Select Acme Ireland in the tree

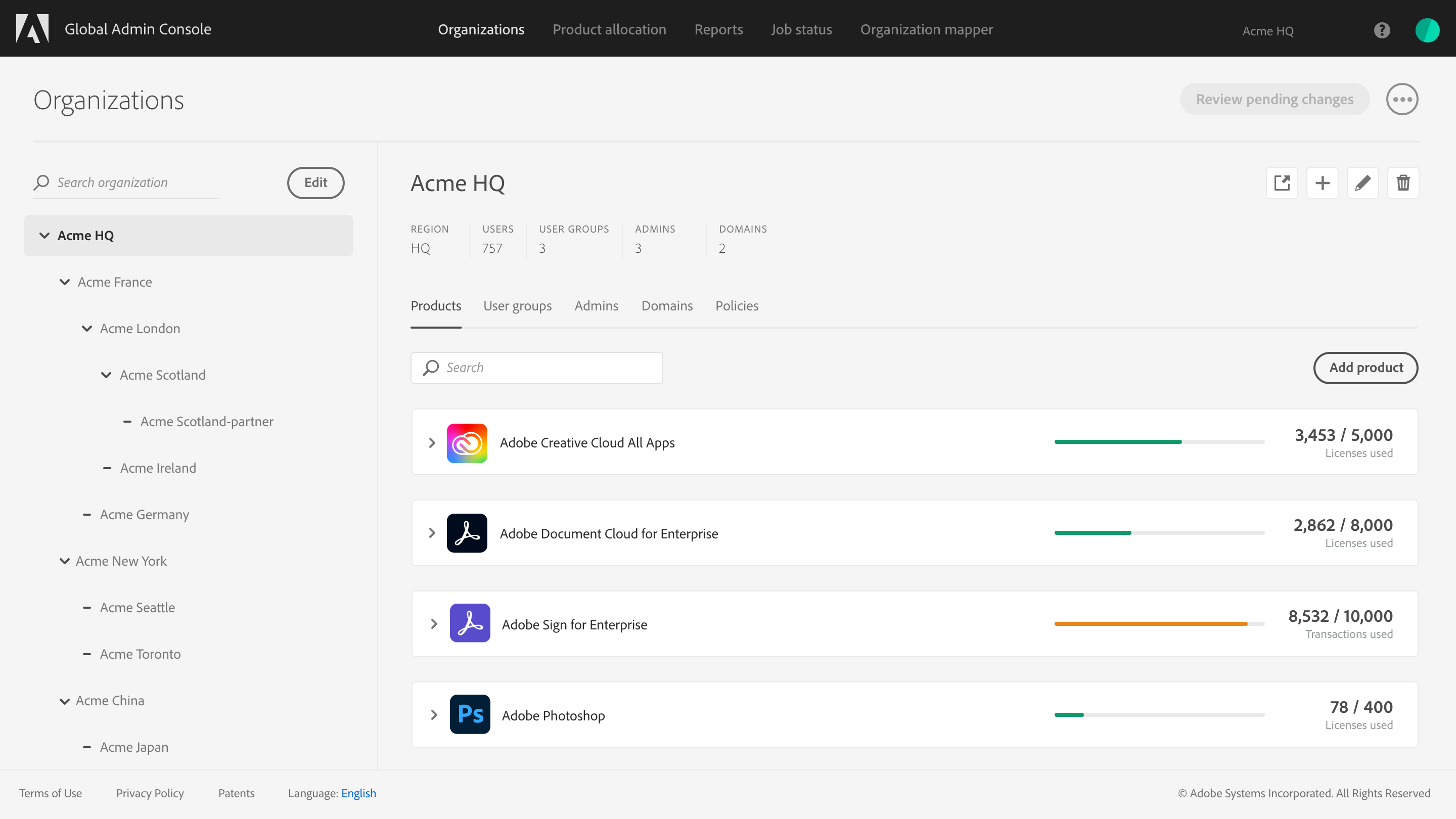[x=158, y=468]
